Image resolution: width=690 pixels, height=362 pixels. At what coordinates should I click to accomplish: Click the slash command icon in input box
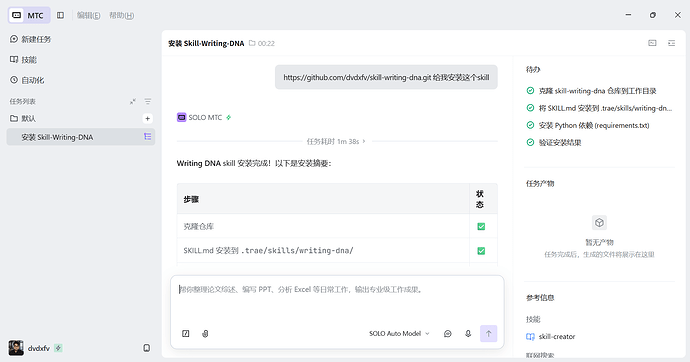pyautogui.click(x=186, y=333)
